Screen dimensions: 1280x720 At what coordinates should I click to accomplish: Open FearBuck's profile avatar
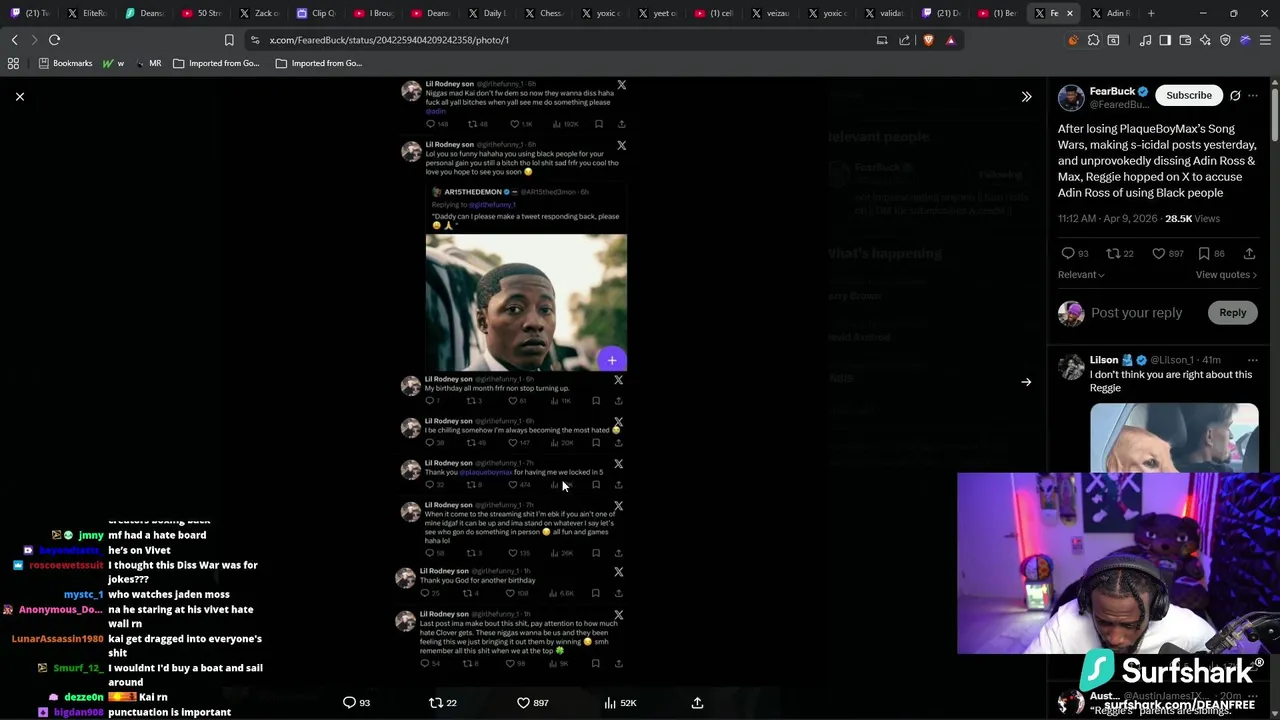click(1071, 97)
